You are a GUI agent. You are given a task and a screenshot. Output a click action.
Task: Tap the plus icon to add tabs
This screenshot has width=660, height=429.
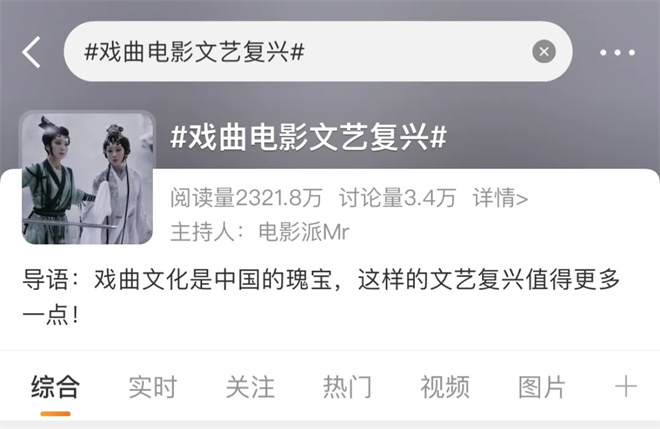[626, 386]
